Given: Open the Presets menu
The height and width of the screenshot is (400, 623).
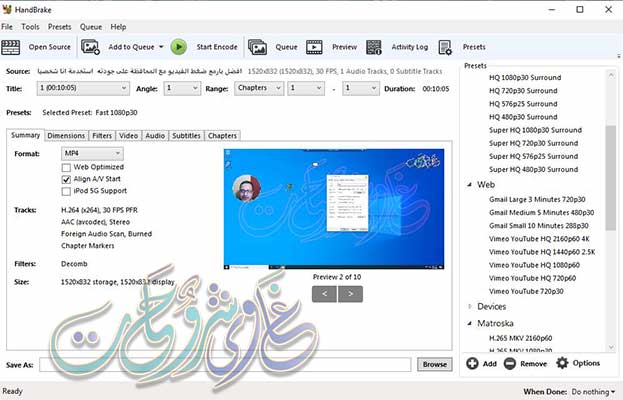Looking at the screenshot, I should [x=60, y=27].
